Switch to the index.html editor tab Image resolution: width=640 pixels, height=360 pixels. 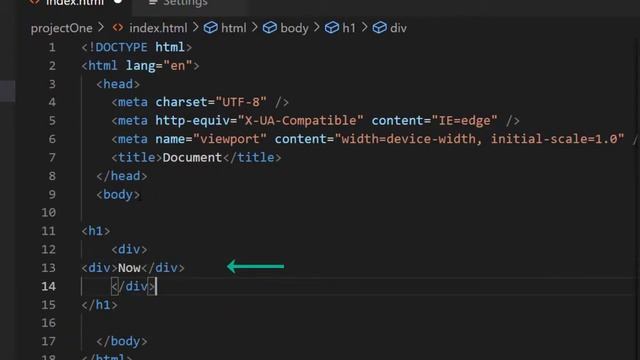pos(76,2)
